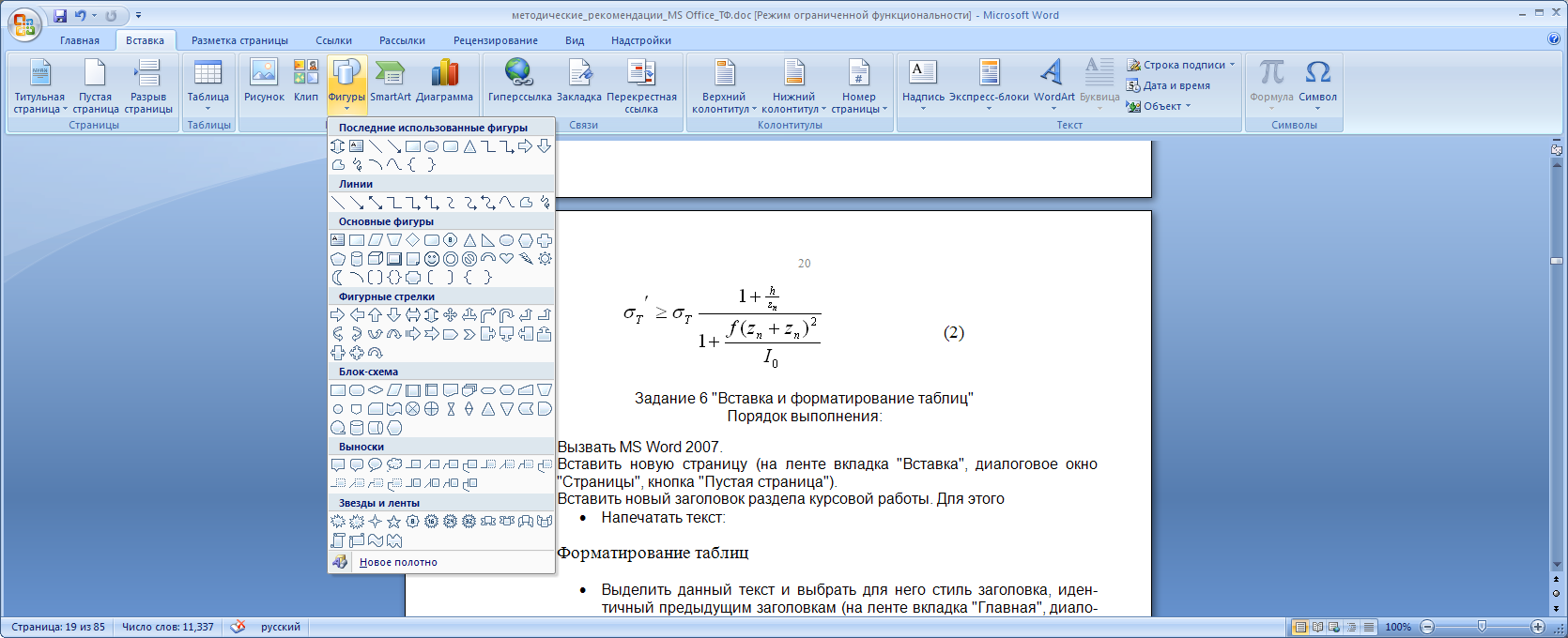This screenshot has height=638, width=1568.
Task: Select the oval speech callout
Action: tap(376, 465)
